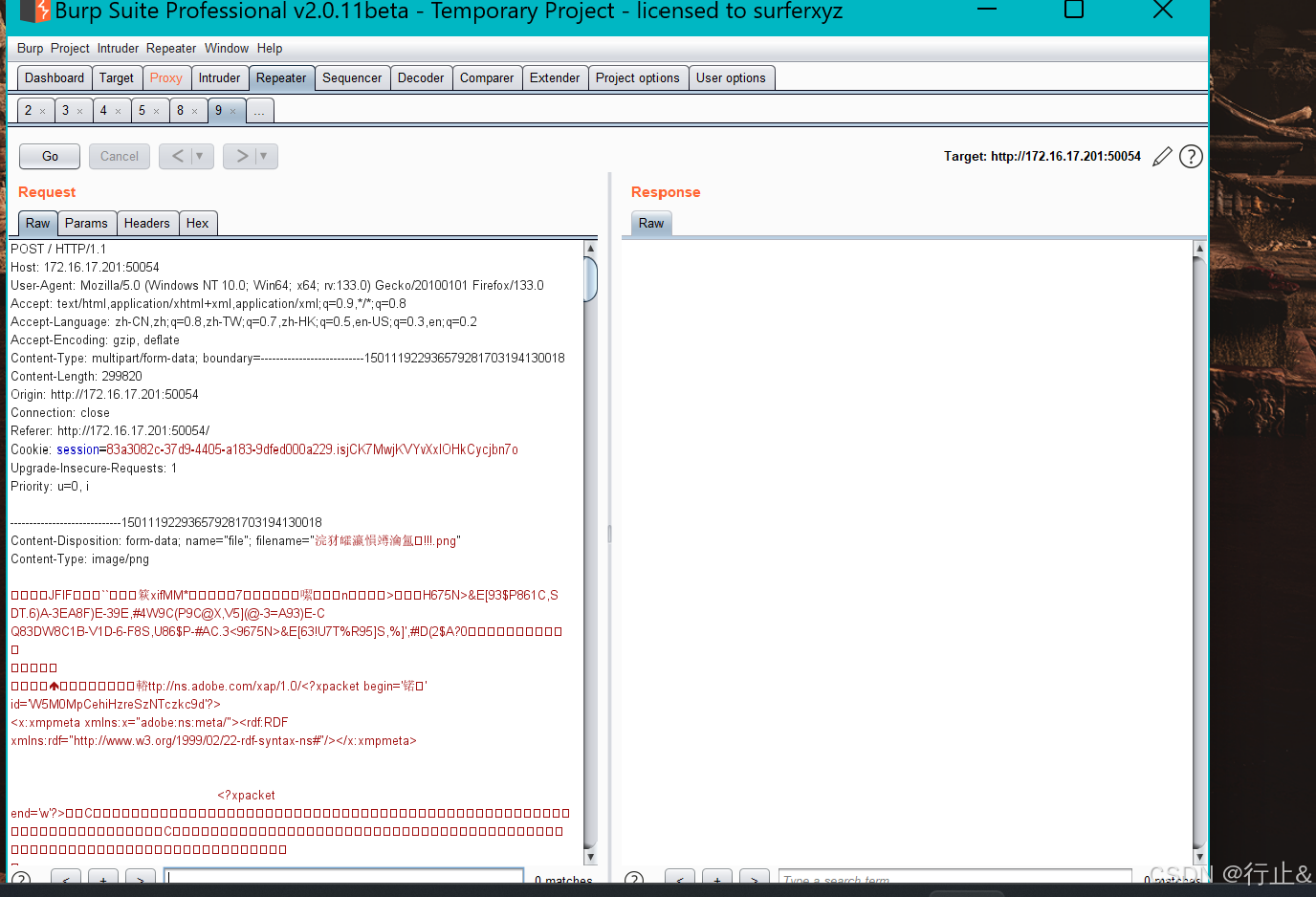The image size is (1316, 897).
Task: Switch to the Proxy tool tab
Action: point(166,78)
